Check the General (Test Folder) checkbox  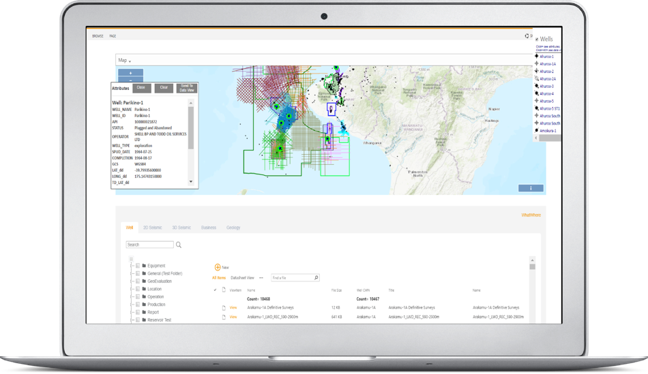pos(138,274)
